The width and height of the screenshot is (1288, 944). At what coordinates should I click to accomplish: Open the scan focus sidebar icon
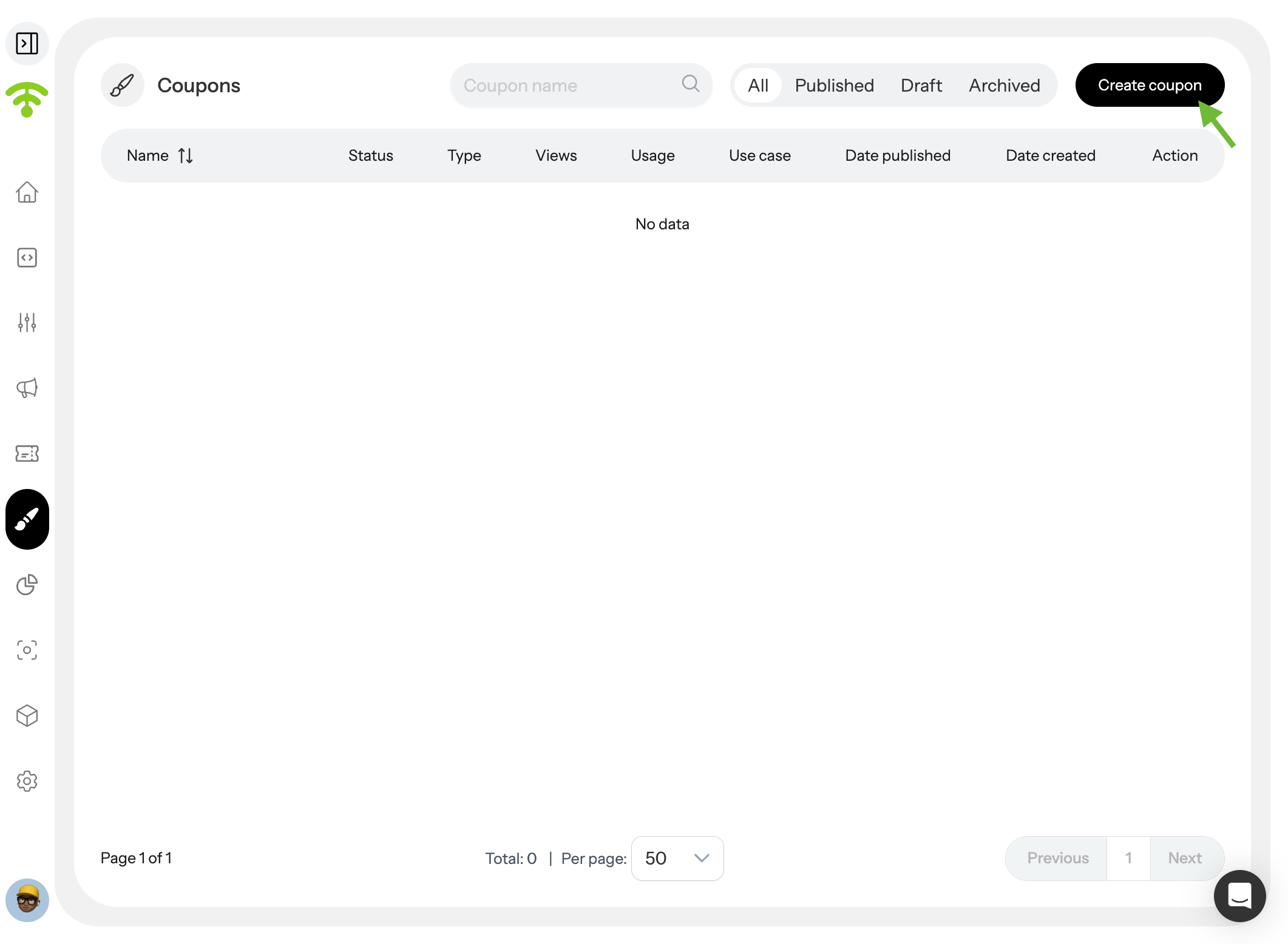point(27,650)
